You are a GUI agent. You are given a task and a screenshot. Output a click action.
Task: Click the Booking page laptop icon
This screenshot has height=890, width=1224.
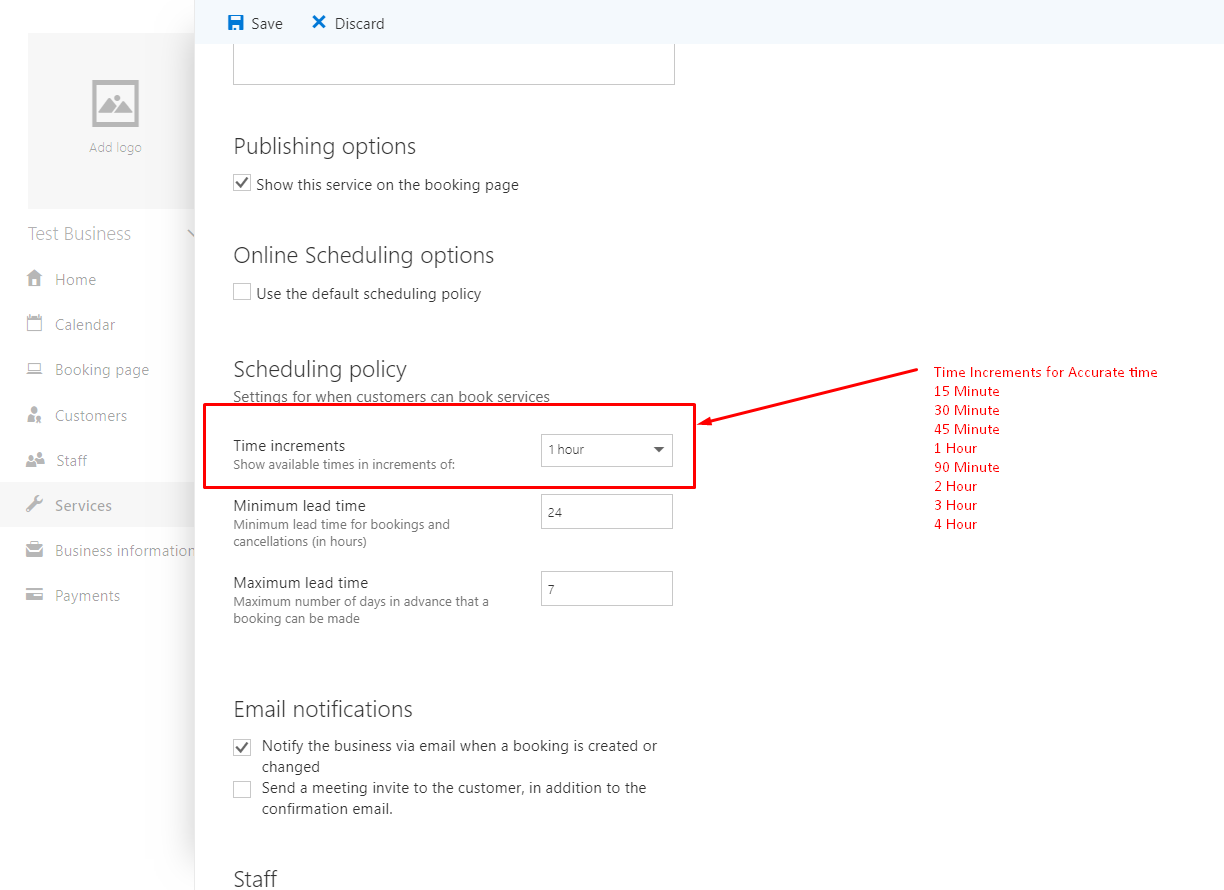tap(35, 369)
